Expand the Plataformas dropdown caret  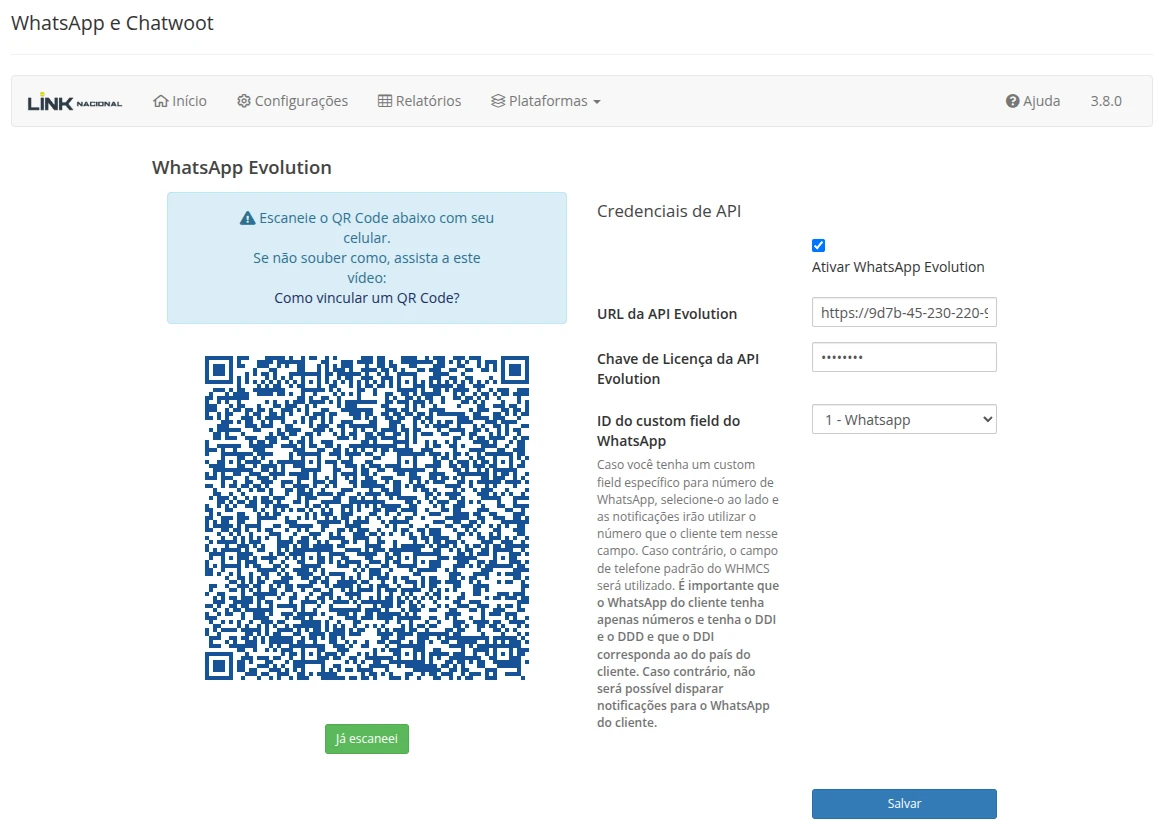click(597, 102)
